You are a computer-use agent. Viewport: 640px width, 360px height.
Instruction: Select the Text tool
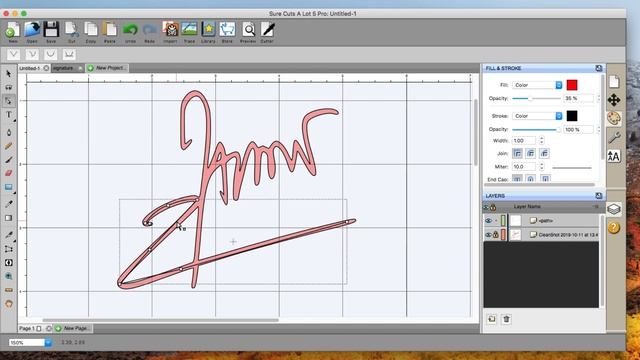pos(9,115)
